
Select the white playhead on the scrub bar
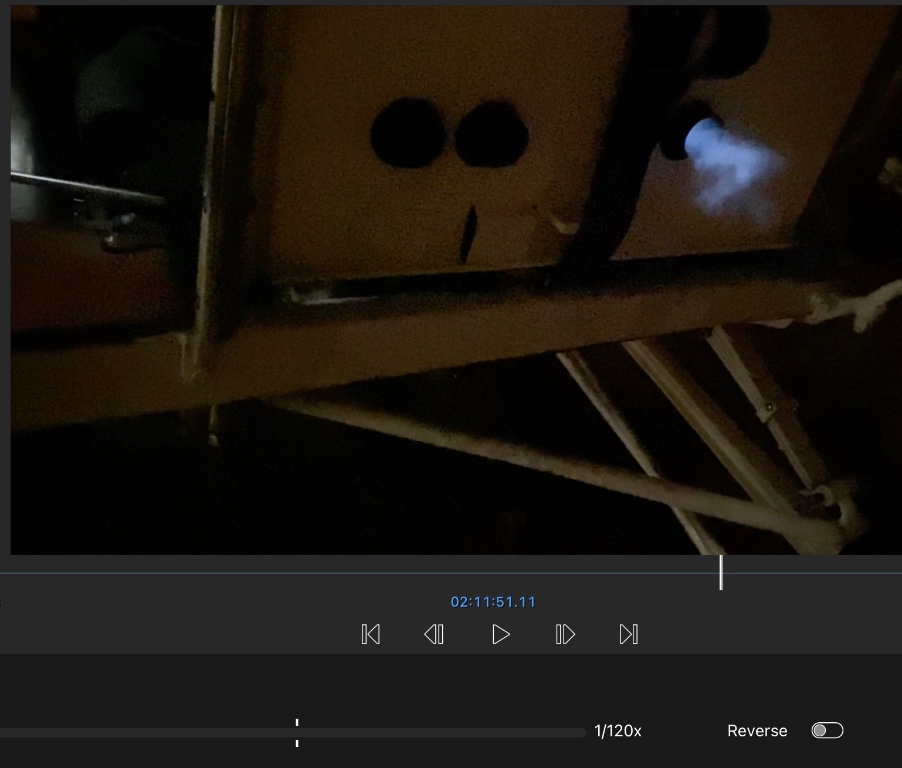tap(720, 572)
